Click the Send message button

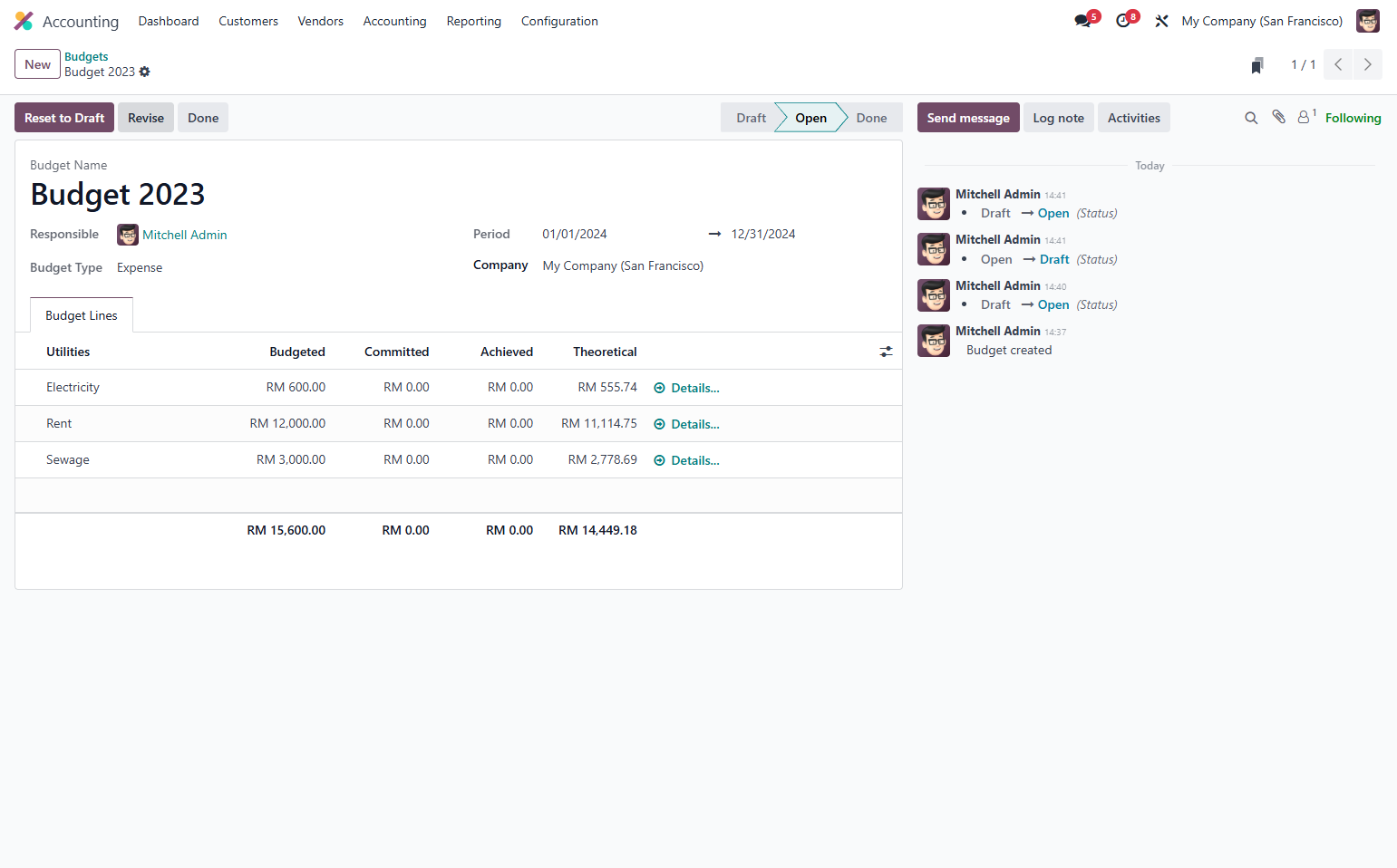[968, 118]
